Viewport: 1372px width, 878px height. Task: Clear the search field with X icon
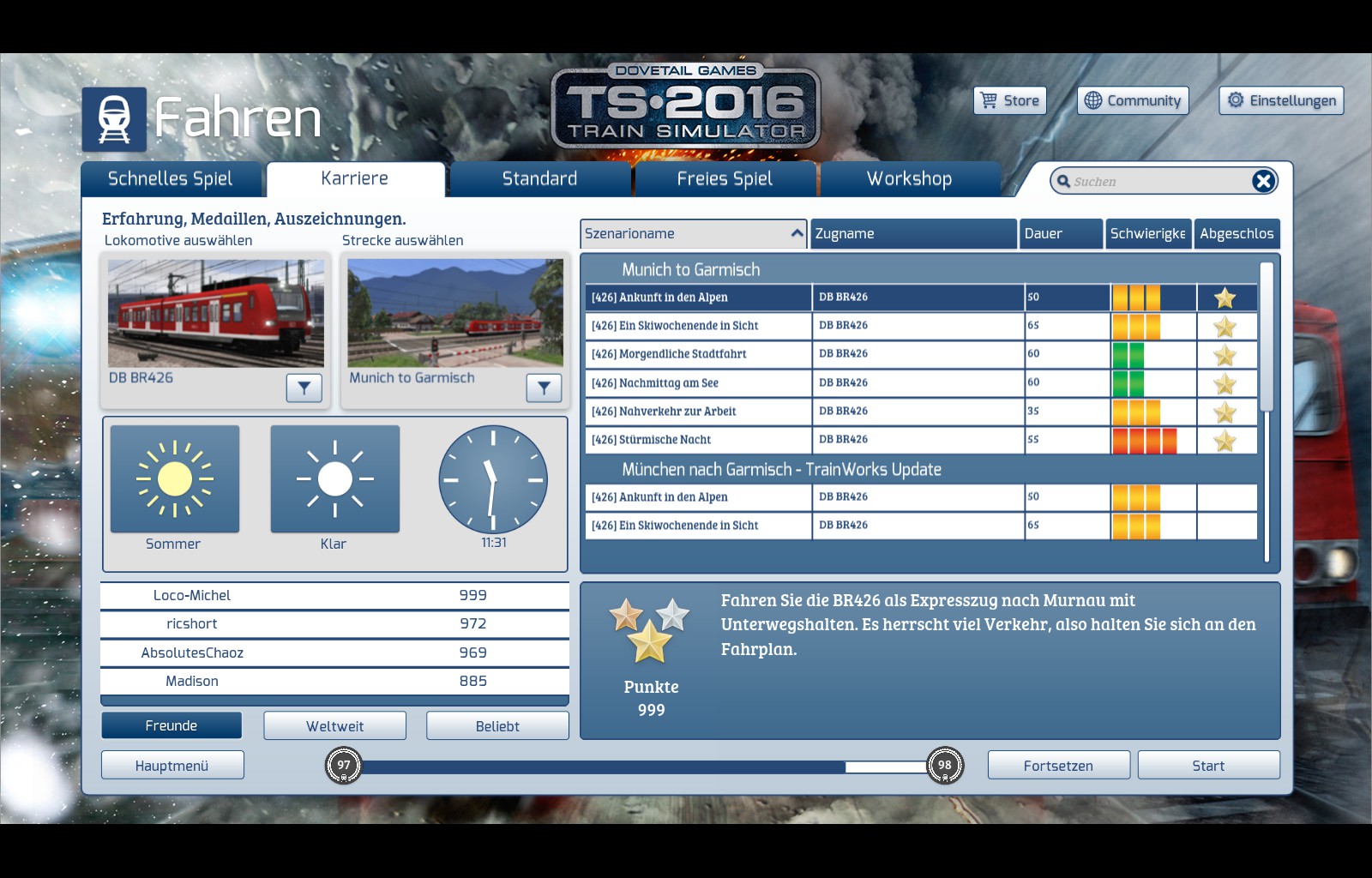(x=1263, y=181)
